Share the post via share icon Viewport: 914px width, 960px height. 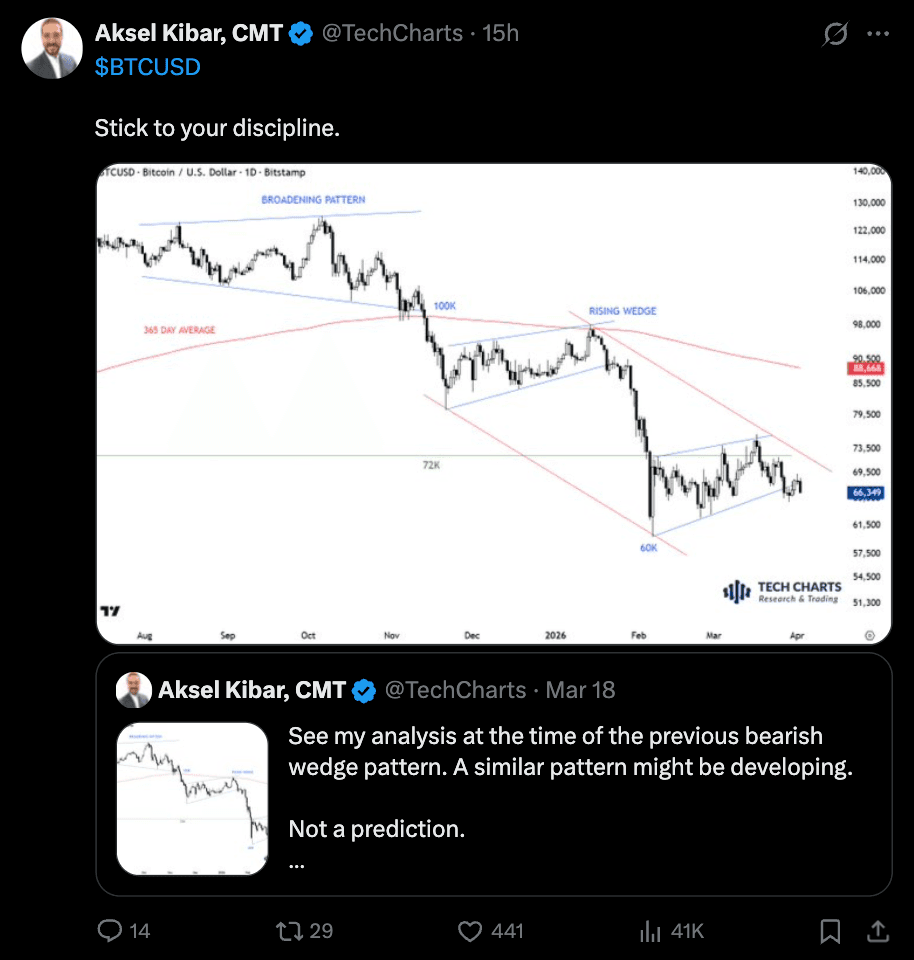point(878,931)
